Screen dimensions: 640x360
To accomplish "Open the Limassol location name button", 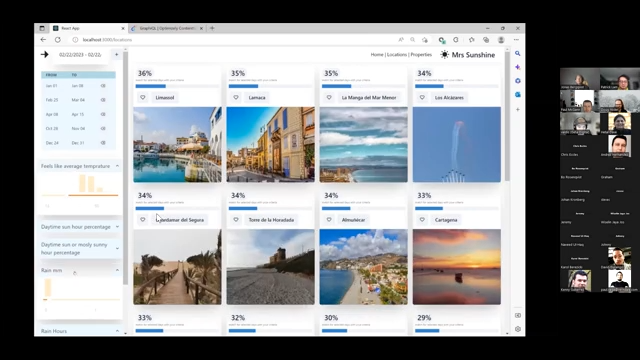I will point(164,98).
